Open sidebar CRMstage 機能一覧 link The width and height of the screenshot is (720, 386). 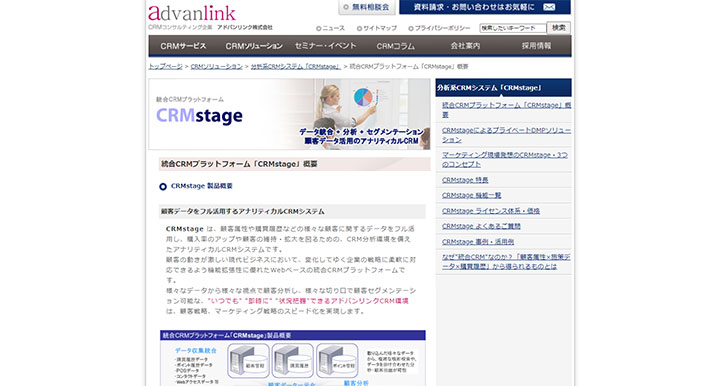tap(471, 195)
